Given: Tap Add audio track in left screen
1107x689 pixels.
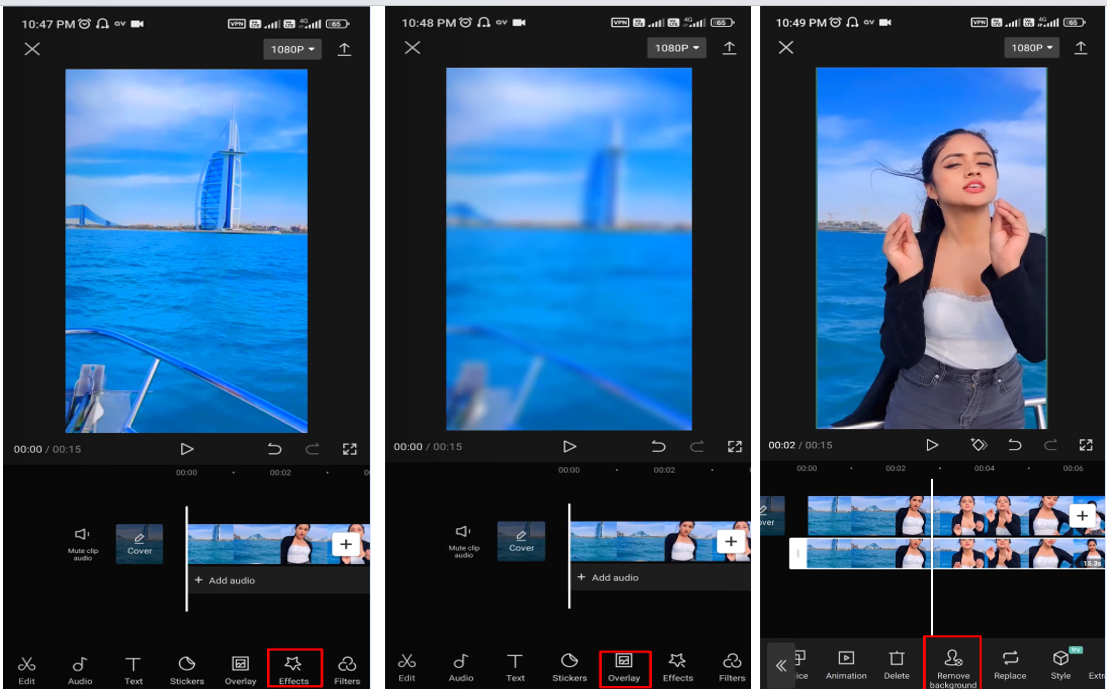Looking at the screenshot, I should [x=278, y=580].
